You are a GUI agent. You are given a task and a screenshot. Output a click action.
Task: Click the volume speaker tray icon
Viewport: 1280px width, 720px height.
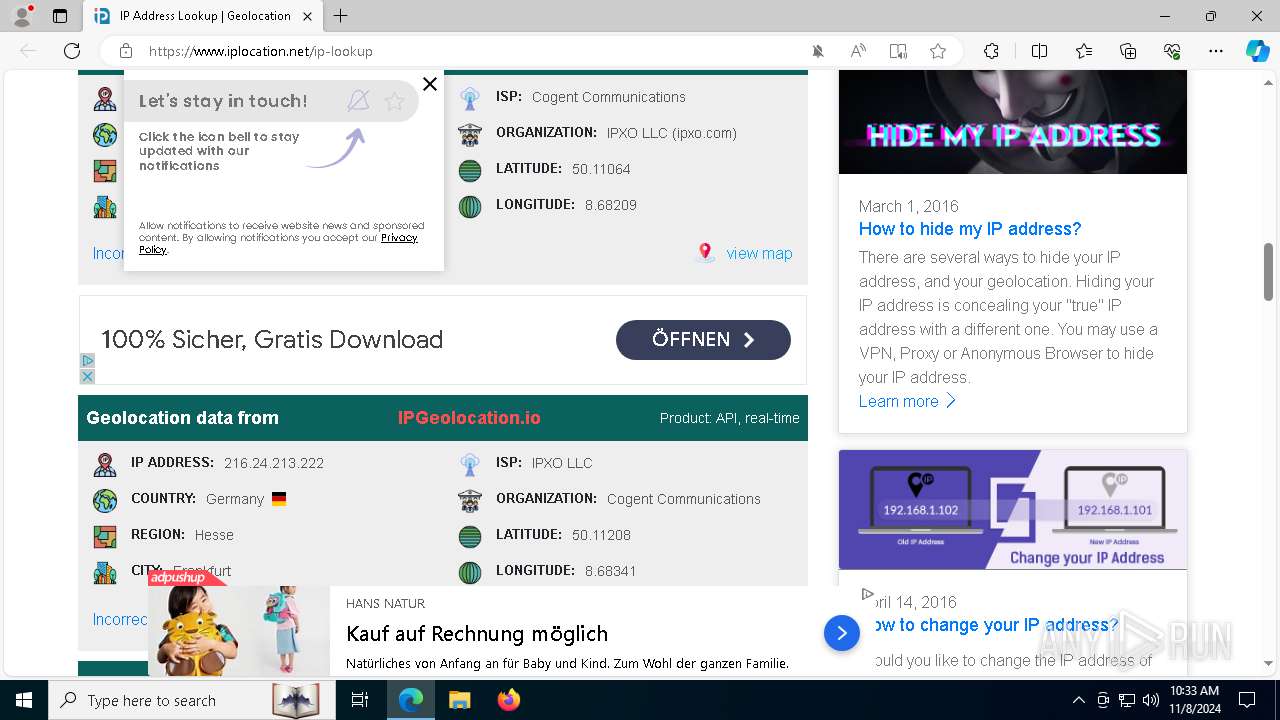1151,700
